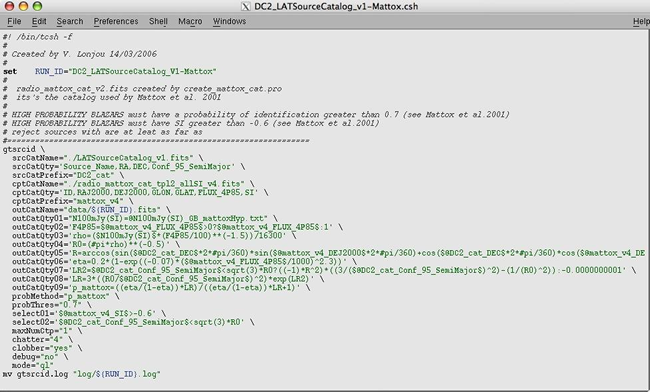This screenshot has height=392, width=650.
Task: Click the srcCatName parameter line
Action: pyautogui.click(x=107, y=157)
